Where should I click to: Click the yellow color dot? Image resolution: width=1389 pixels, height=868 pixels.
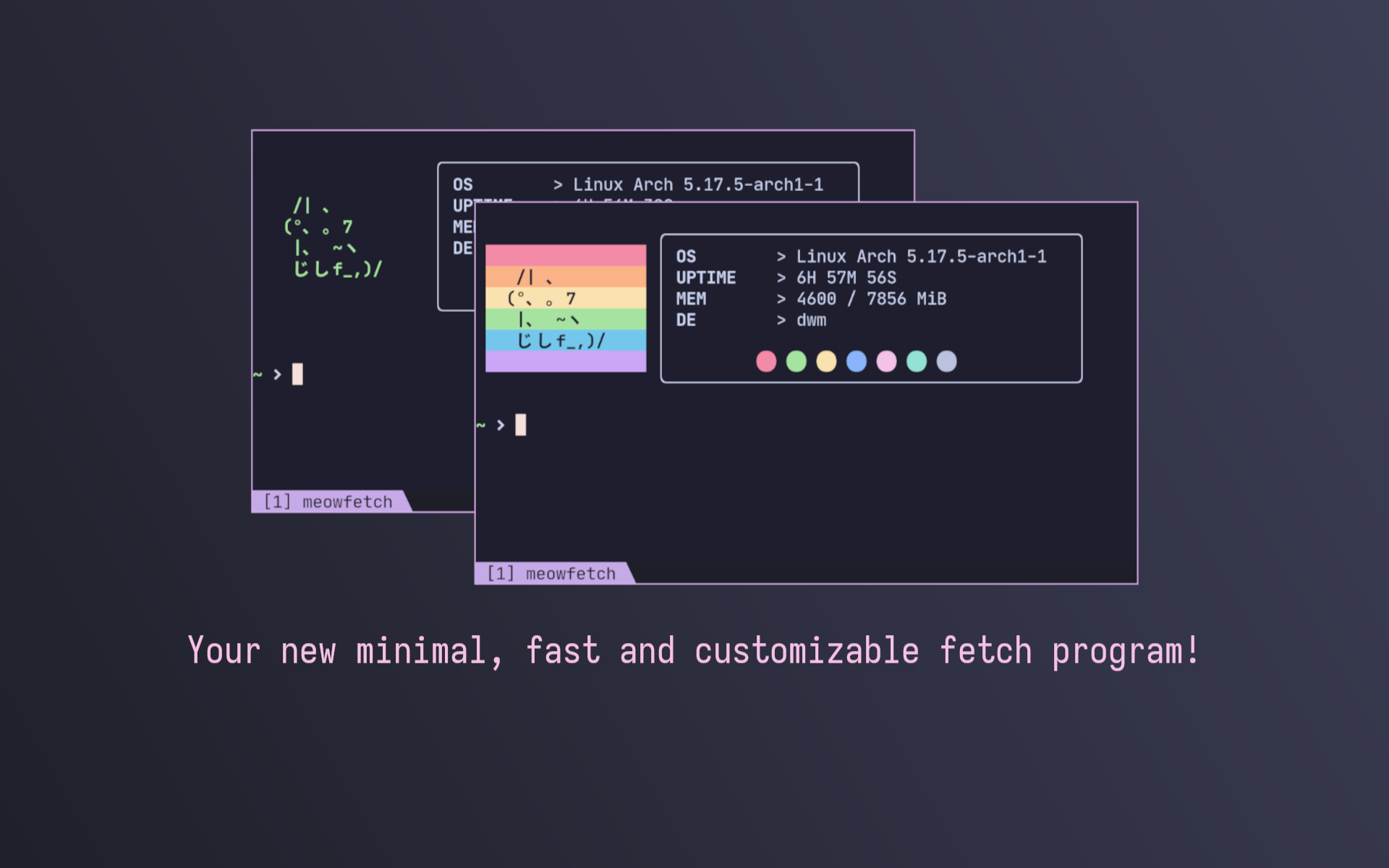826,361
